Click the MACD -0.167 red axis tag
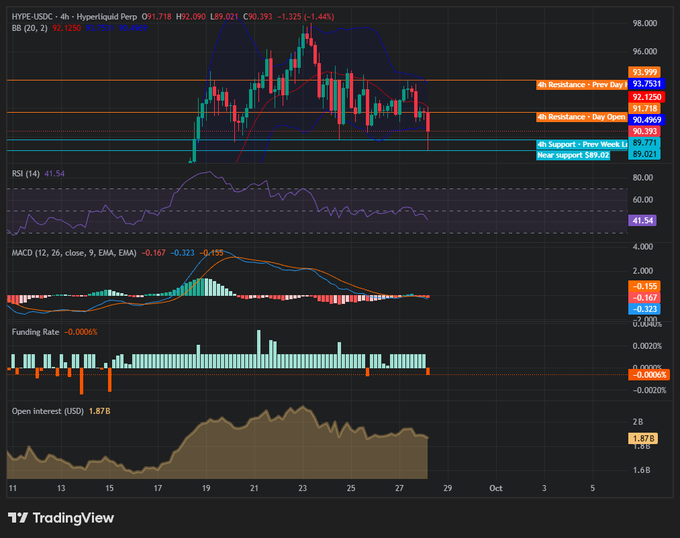 tap(644, 298)
